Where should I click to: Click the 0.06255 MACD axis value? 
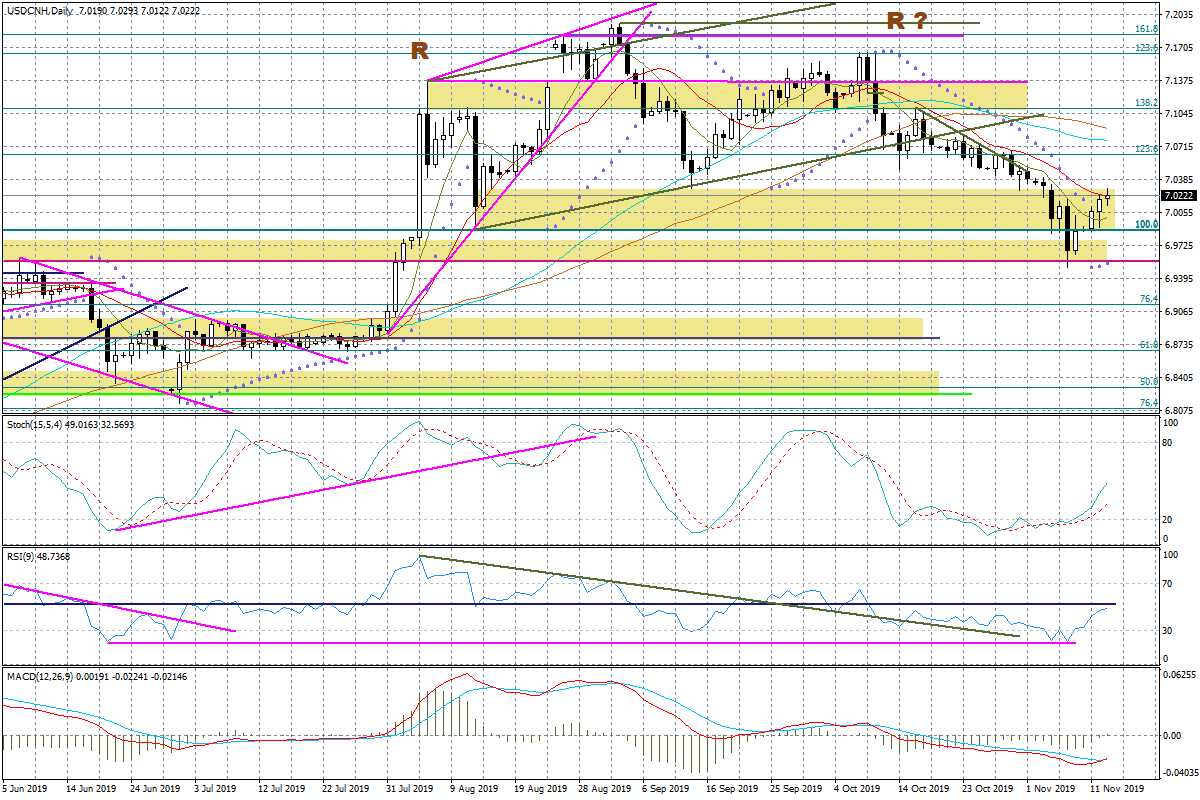(1179, 675)
